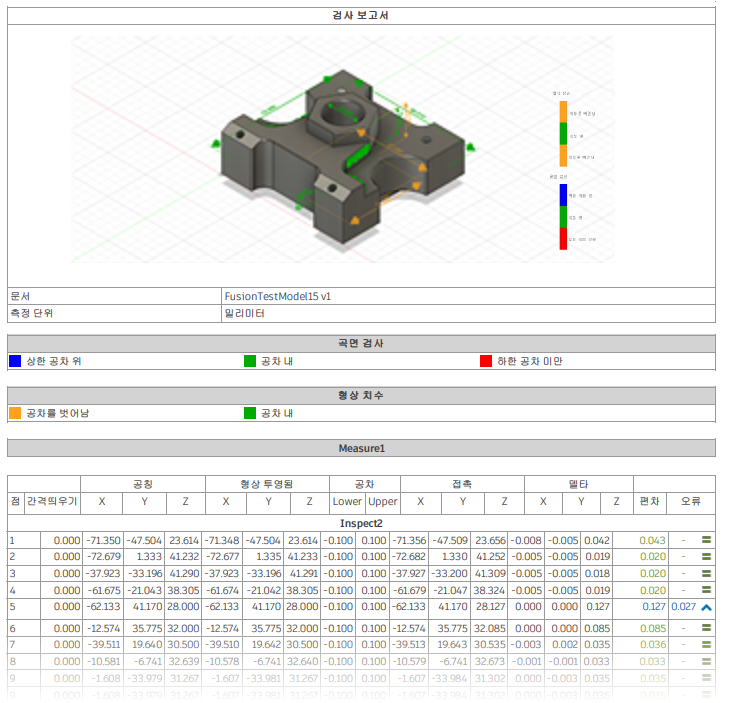Click the 편차 column header
Viewport: 732px width, 703px height.
point(650,501)
